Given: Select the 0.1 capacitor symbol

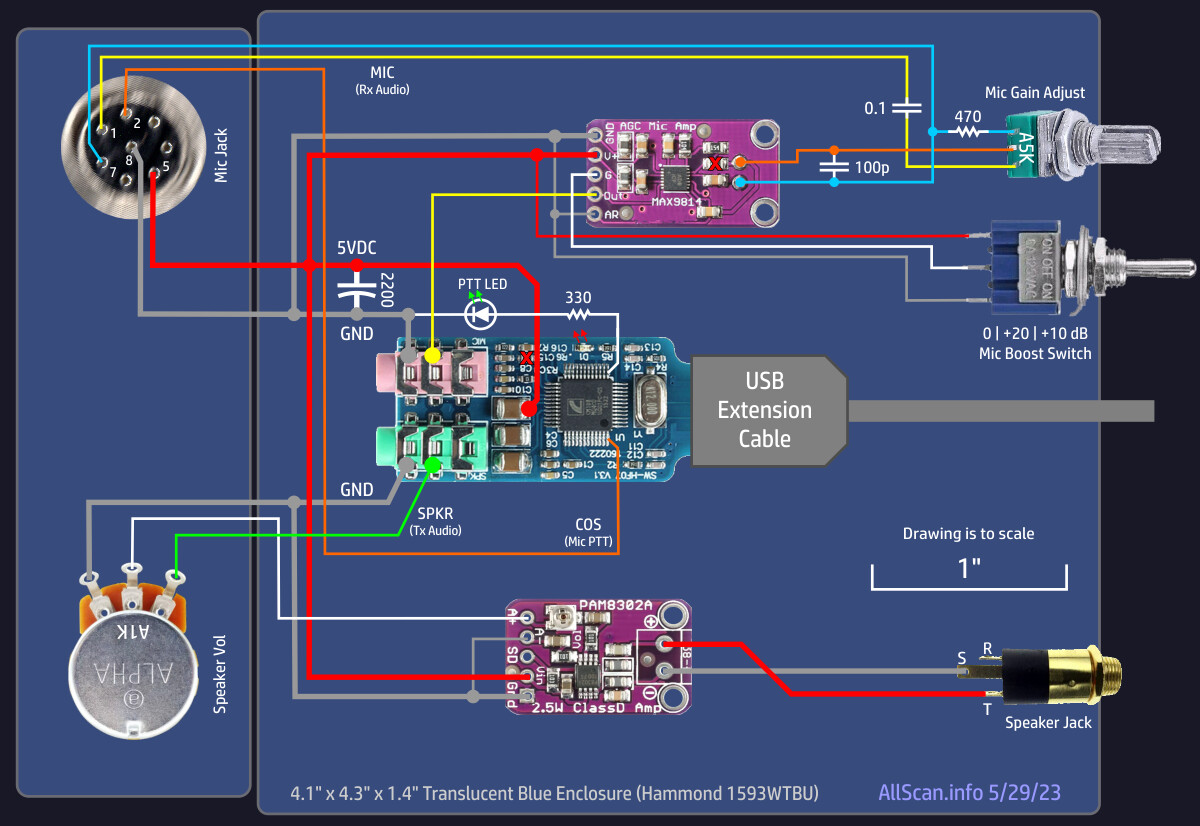Looking at the screenshot, I should [906, 107].
